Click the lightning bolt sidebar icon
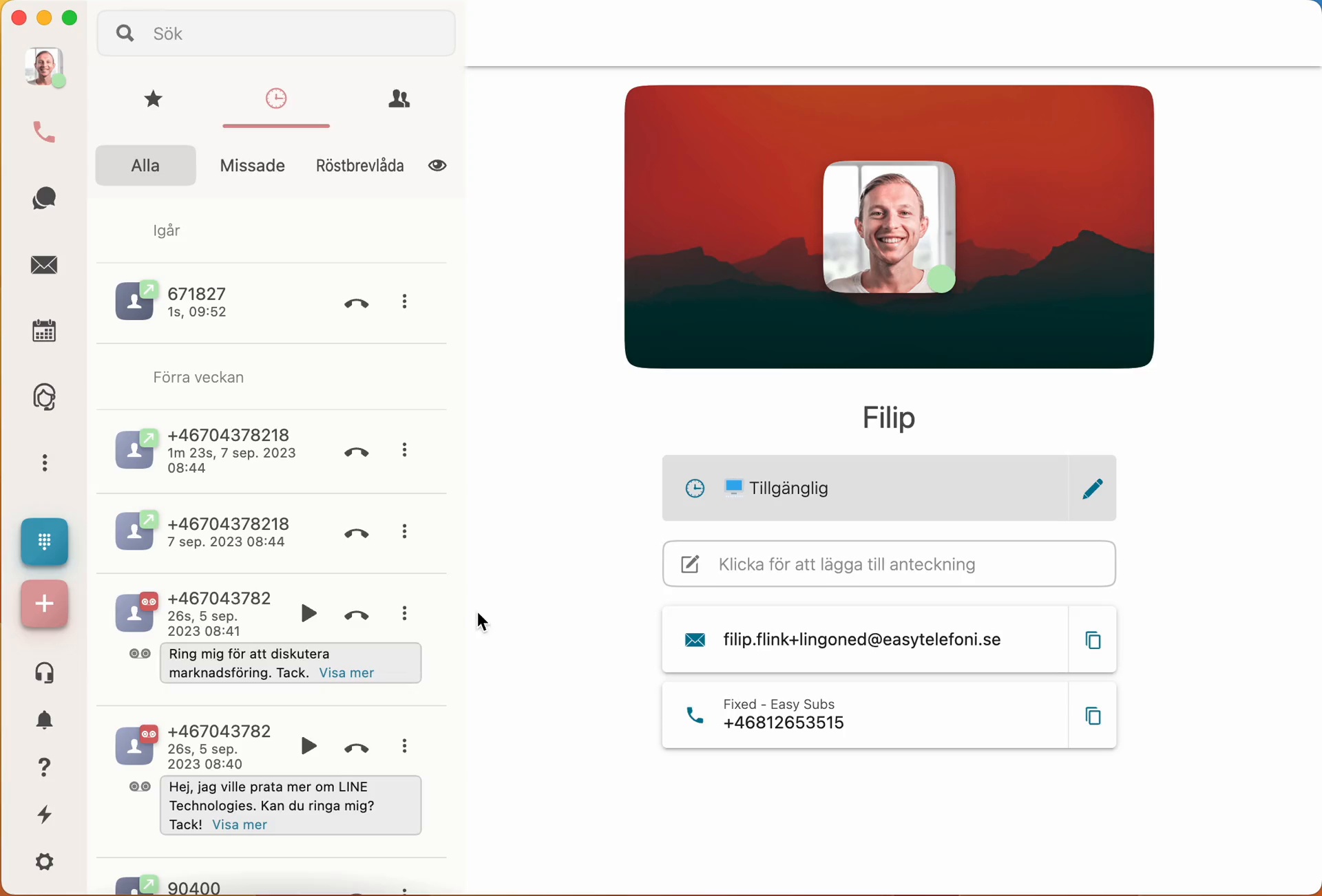 tap(45, 815)
